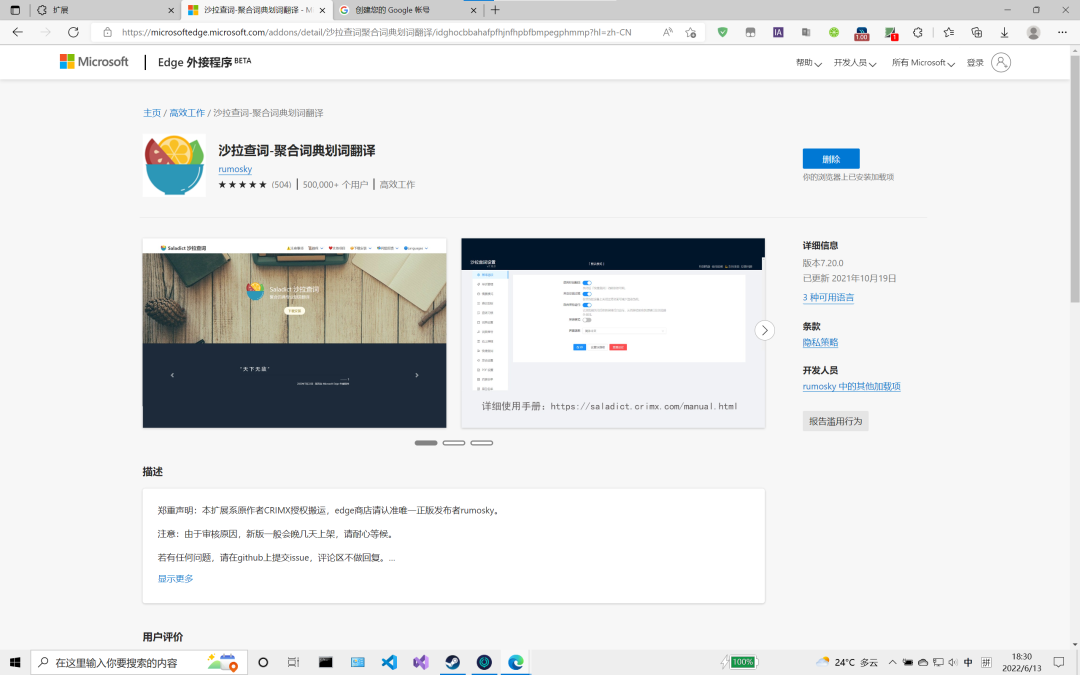
Task: Click the blue 删除 button
Action: (831, 158)
